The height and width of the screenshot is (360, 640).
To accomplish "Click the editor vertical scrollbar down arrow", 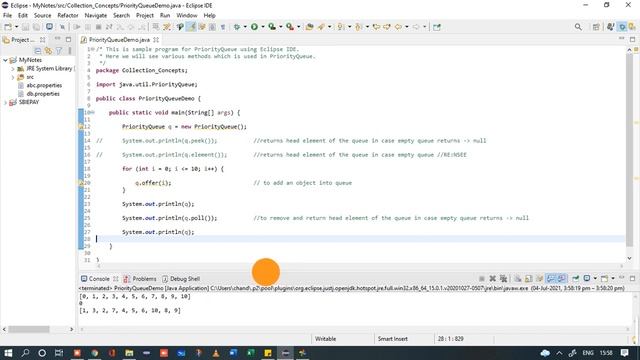I will point(629,258).
